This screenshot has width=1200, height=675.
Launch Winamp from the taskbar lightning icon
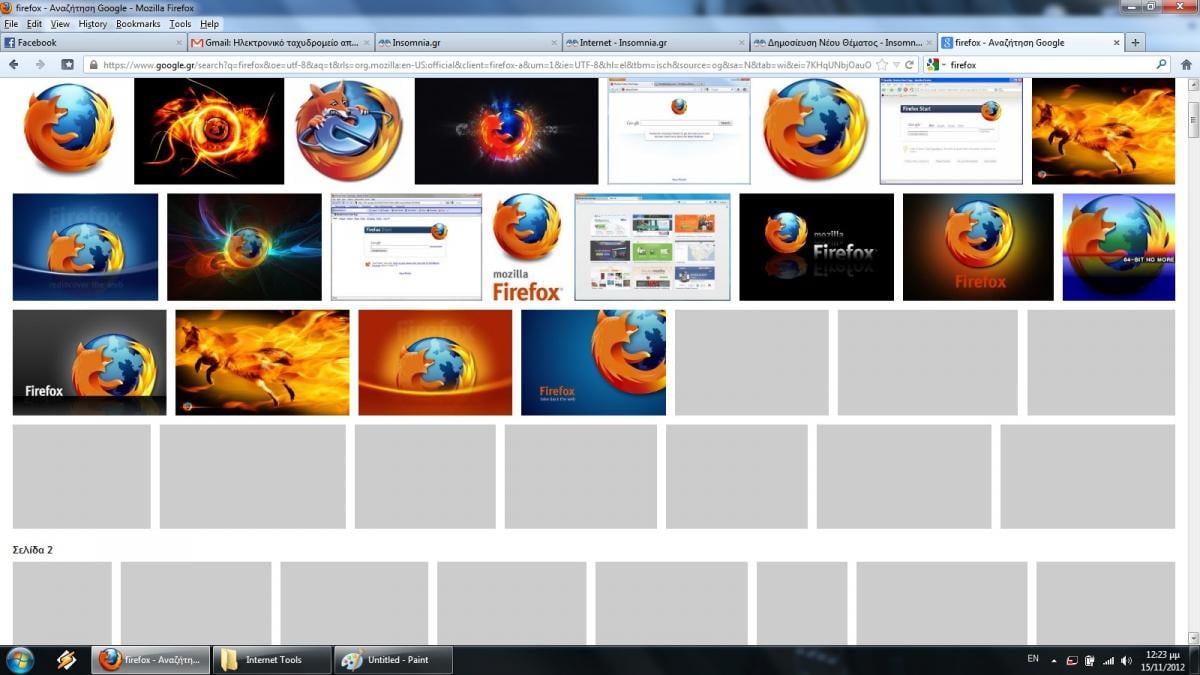[67, 660]
